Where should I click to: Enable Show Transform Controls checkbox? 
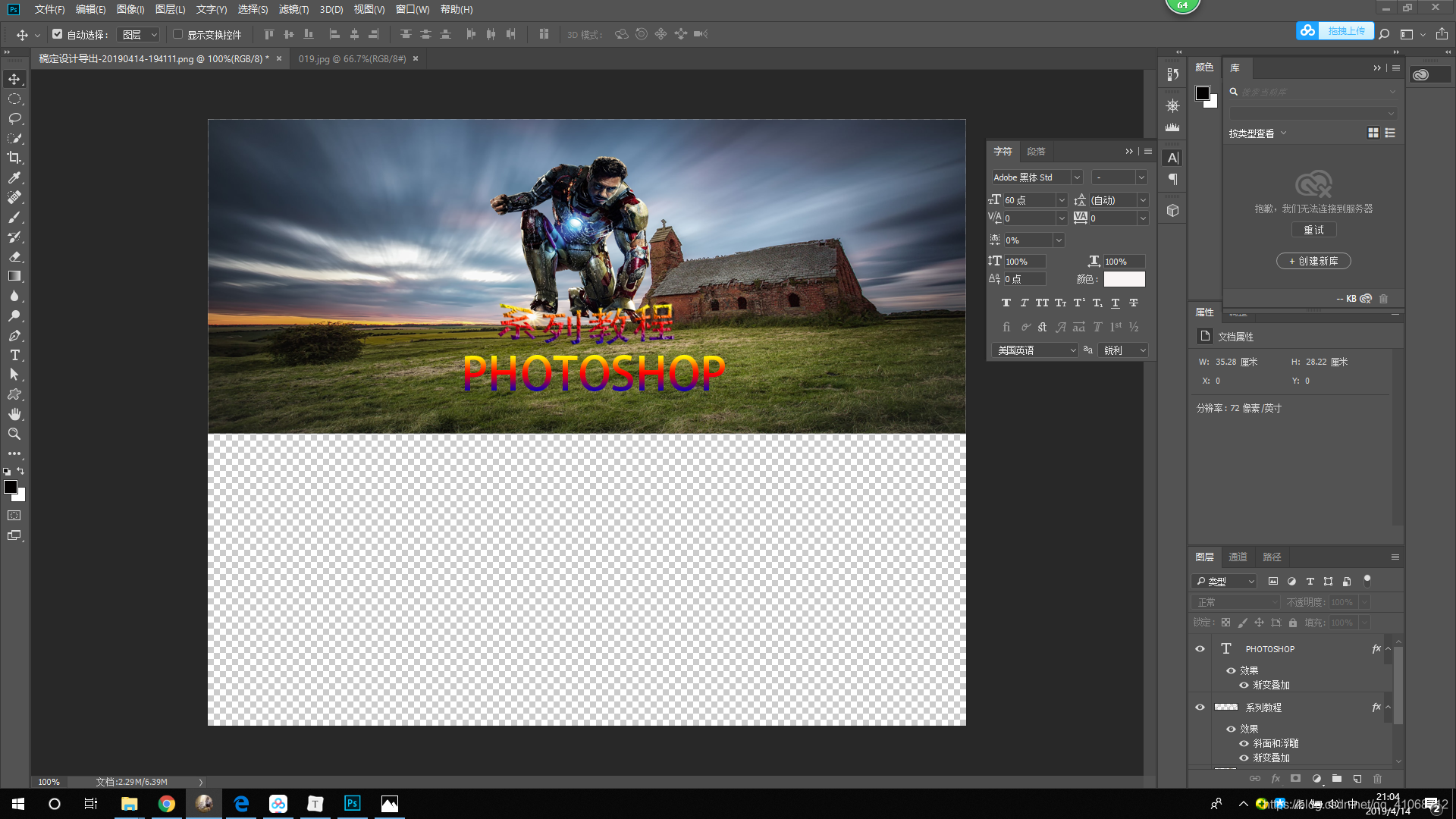tap(178, 34)
